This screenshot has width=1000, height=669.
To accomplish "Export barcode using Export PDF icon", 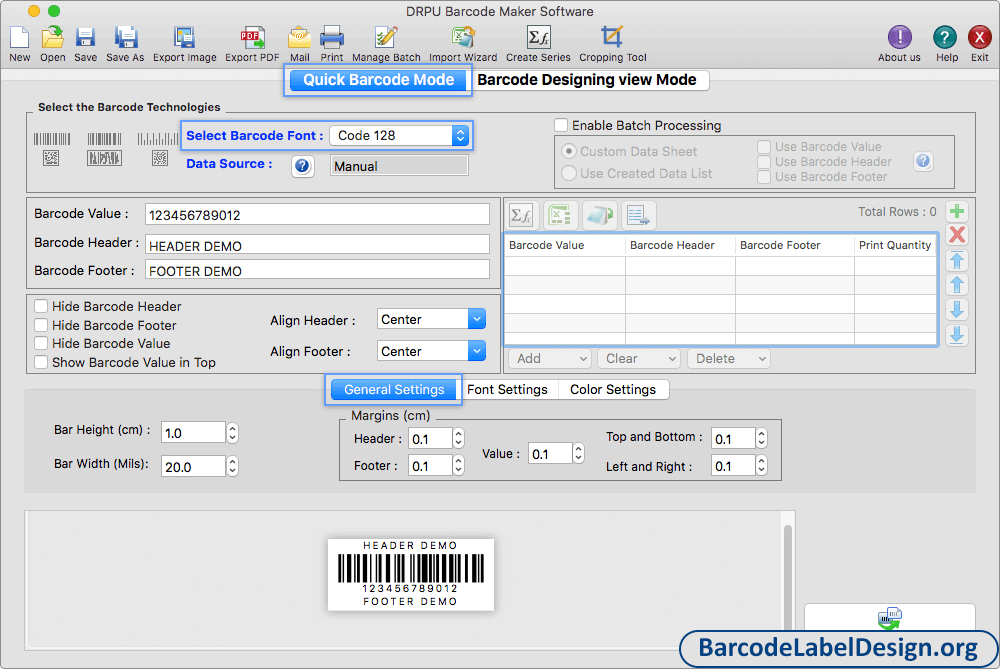I will (x=252, y=38).
